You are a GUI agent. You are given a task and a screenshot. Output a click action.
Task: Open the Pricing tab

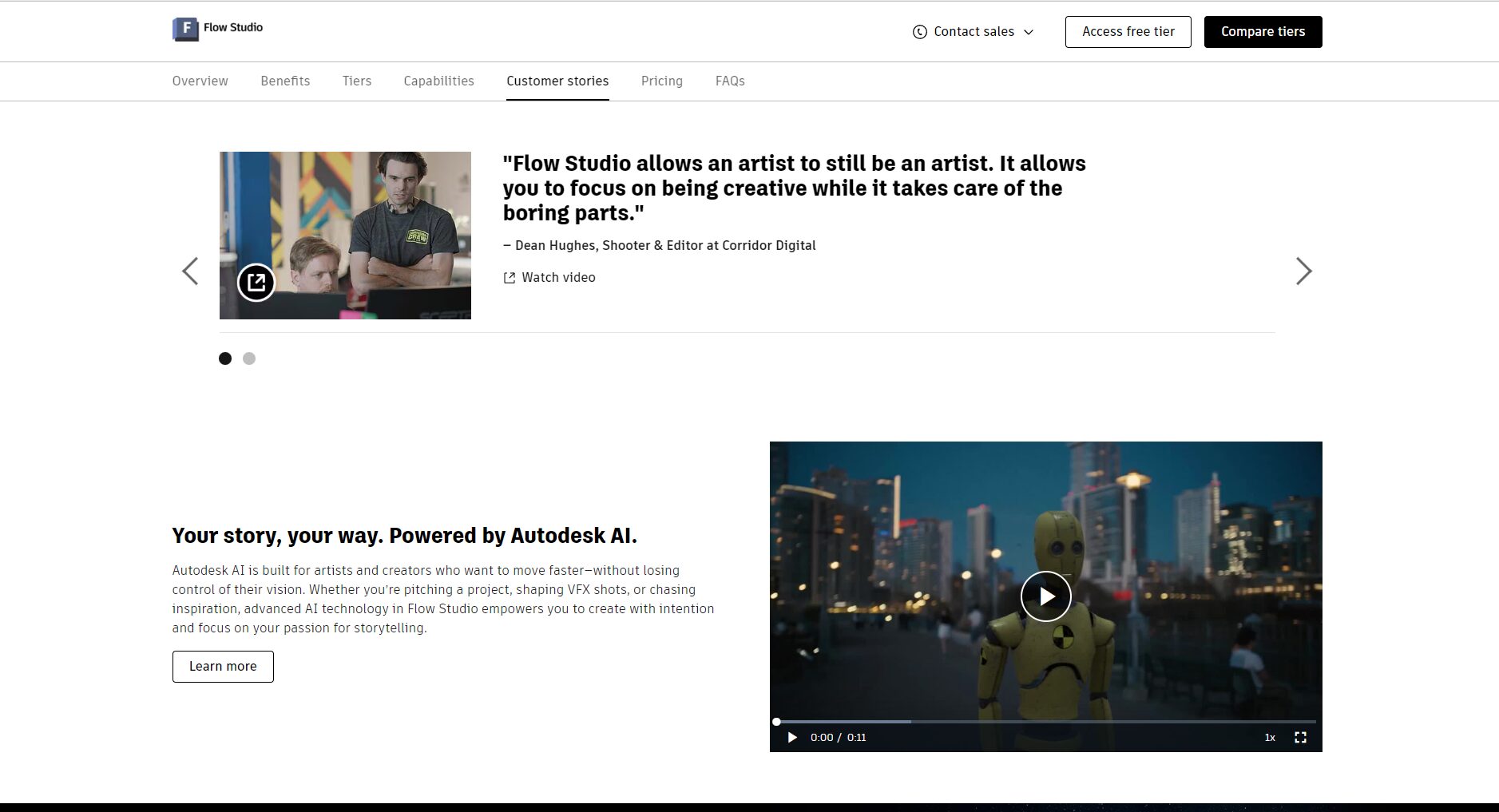coord(662,81)
